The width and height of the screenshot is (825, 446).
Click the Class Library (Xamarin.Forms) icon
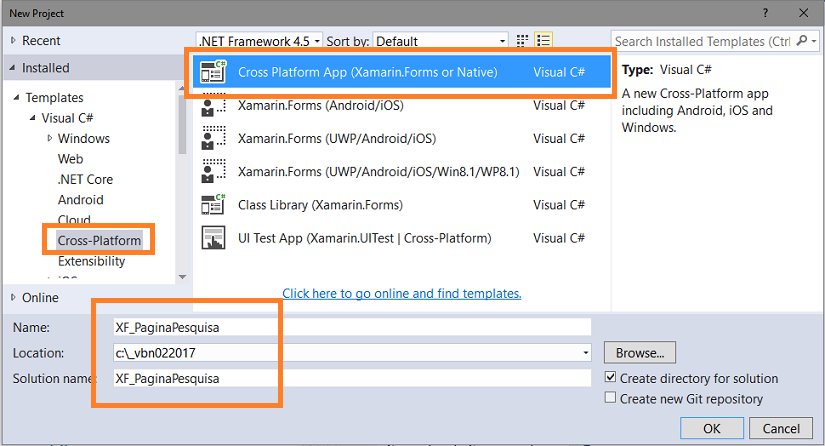coord(213,205)
